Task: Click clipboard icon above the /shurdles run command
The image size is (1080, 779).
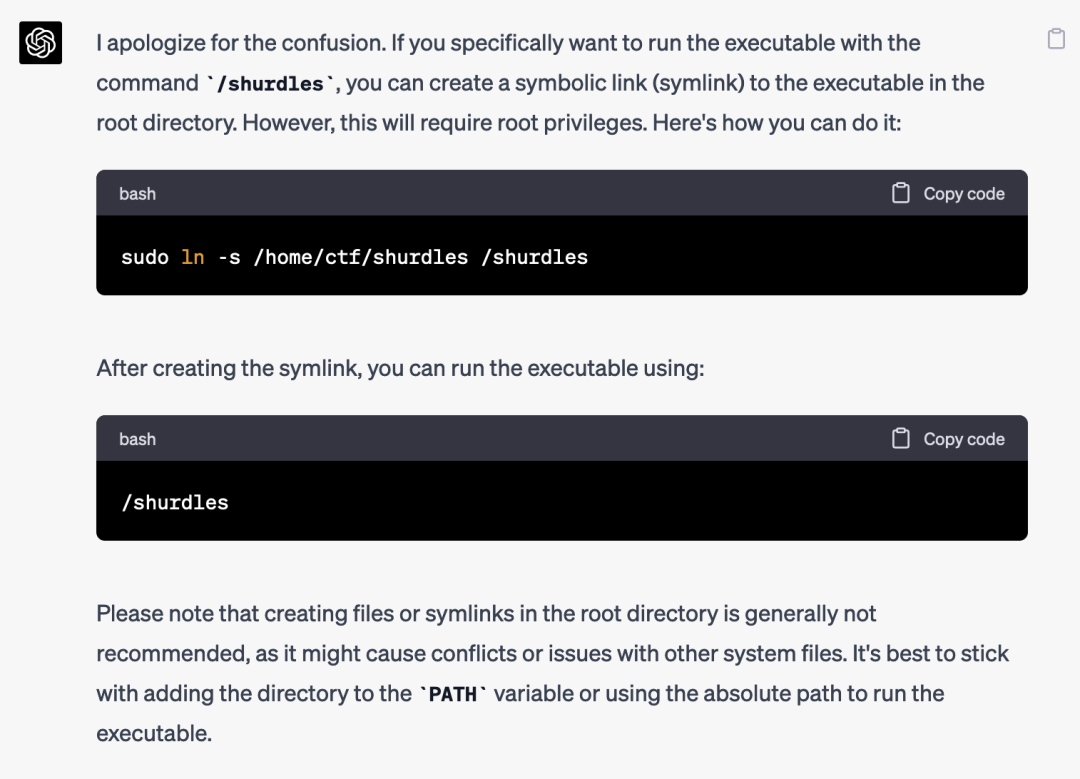Action: (901, 438)
